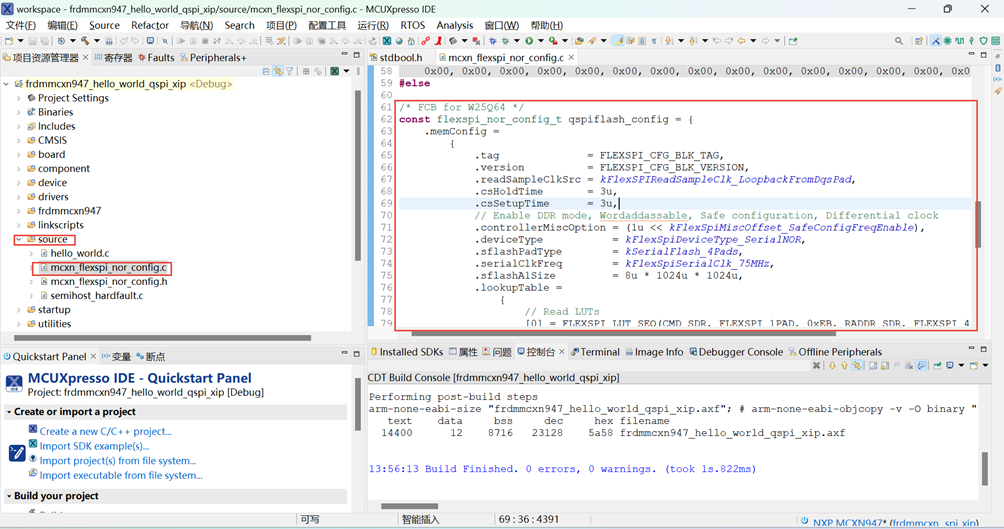The height and width of the screenshot is (529, 1004).
Task: Collapse the source folder
Action: 19,239
